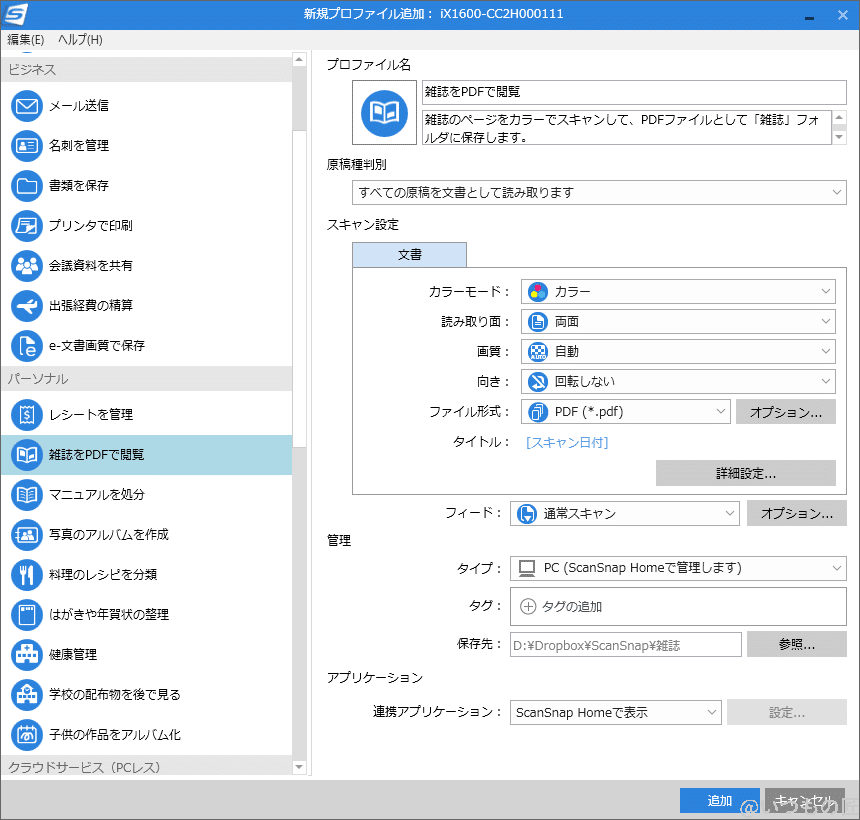Open 詳細設定 settings
Viewport: 860px width, 820px height.
pyautogui.click(x=745, y=472)
